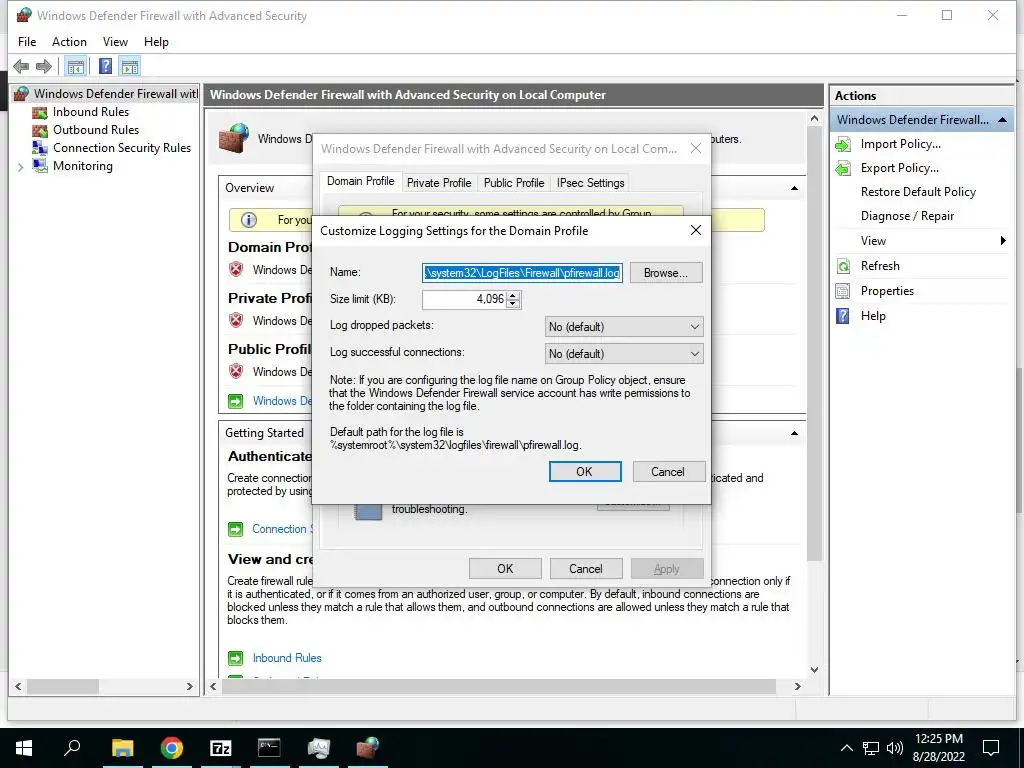Open the Action menu

[69, 42]
